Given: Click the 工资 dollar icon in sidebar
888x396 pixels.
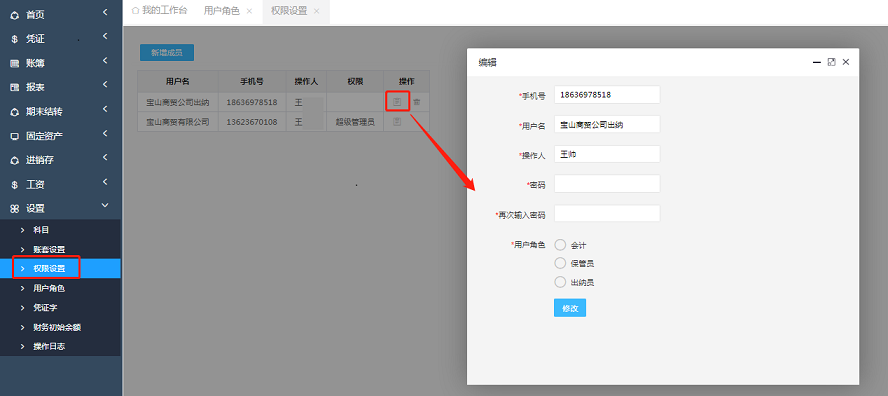Looking at the screenshot, I should [x=15, y=185].
